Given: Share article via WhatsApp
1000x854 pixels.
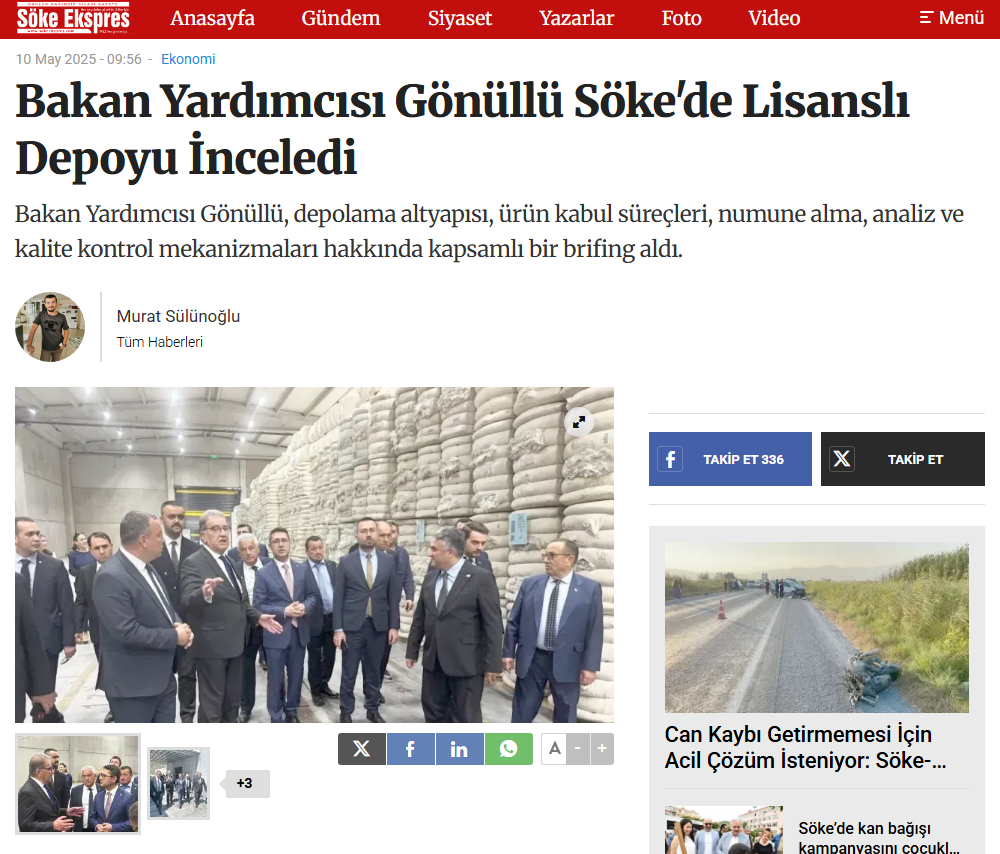Looking at the screenshot, I should click(x=508, y=749).
